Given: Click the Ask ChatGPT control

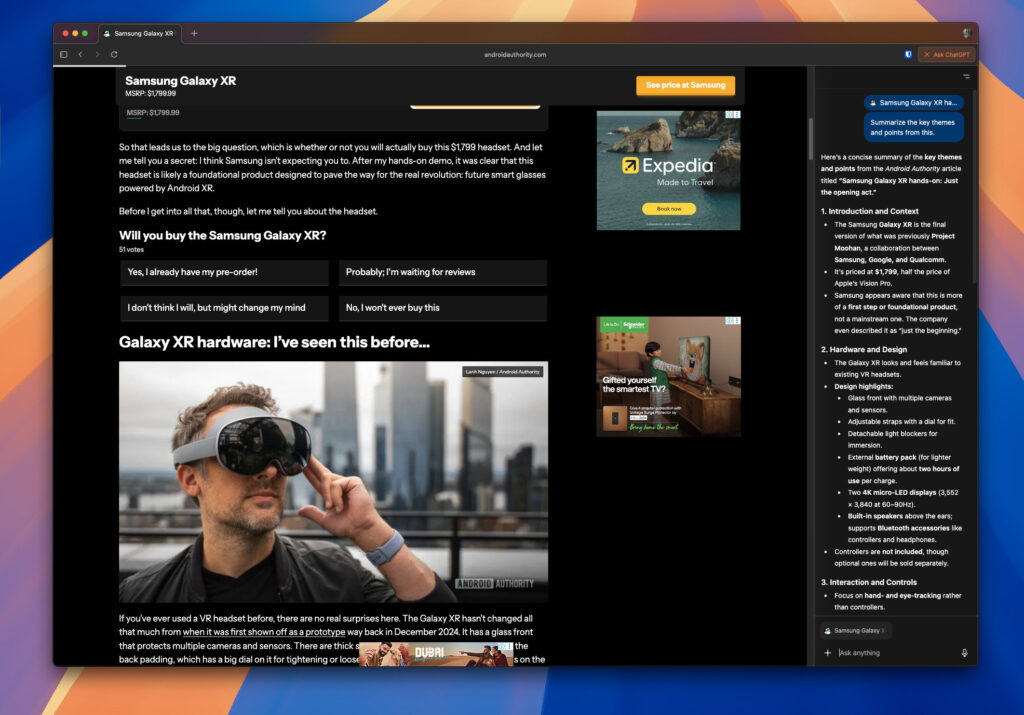Looking at the screenshot, I should click(945, 54).
